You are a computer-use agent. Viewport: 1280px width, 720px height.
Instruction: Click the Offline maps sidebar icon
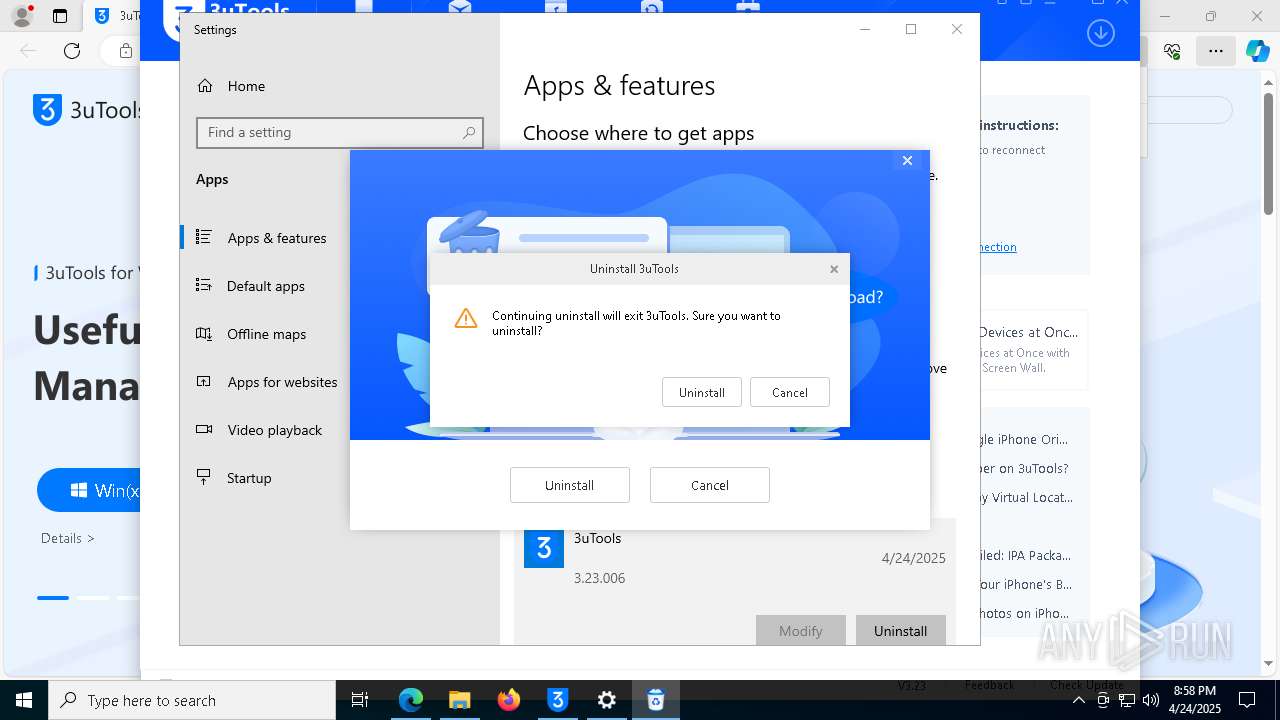(204, 333)
